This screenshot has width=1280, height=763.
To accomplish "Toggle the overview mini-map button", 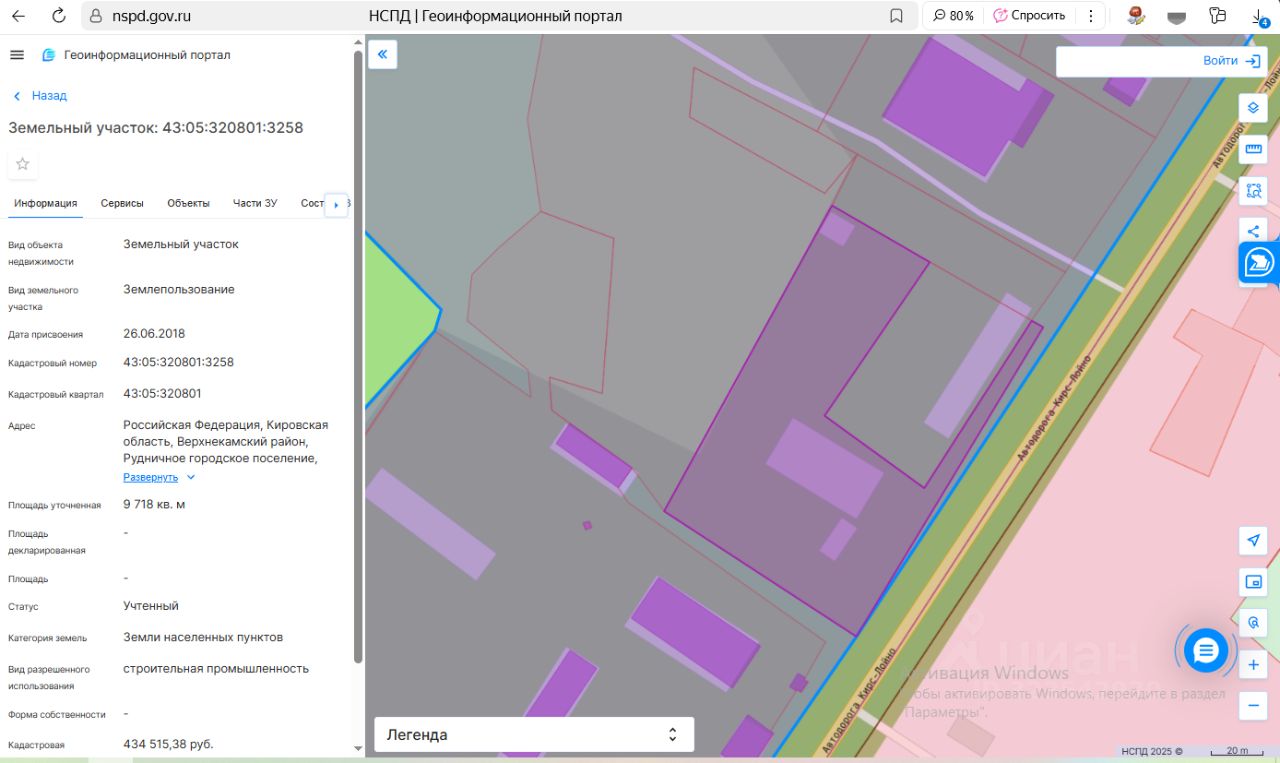I will (1253, 582).
